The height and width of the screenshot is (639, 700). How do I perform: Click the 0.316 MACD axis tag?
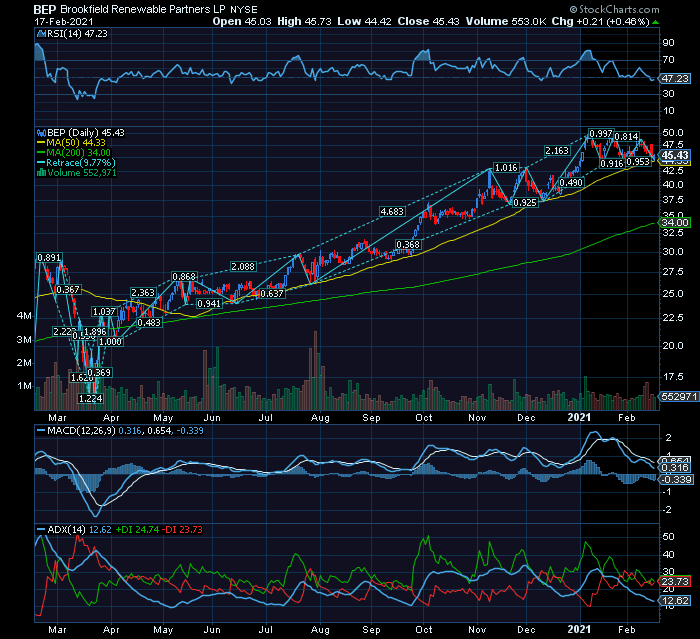point(675,468)
